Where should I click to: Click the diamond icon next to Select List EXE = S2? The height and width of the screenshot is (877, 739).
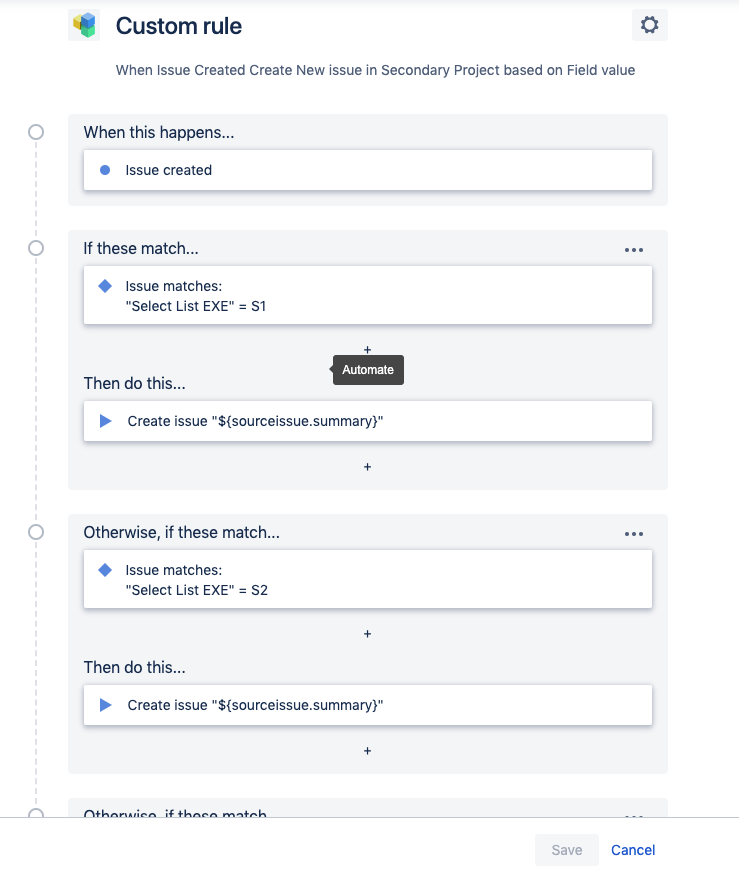coord(104,569)
